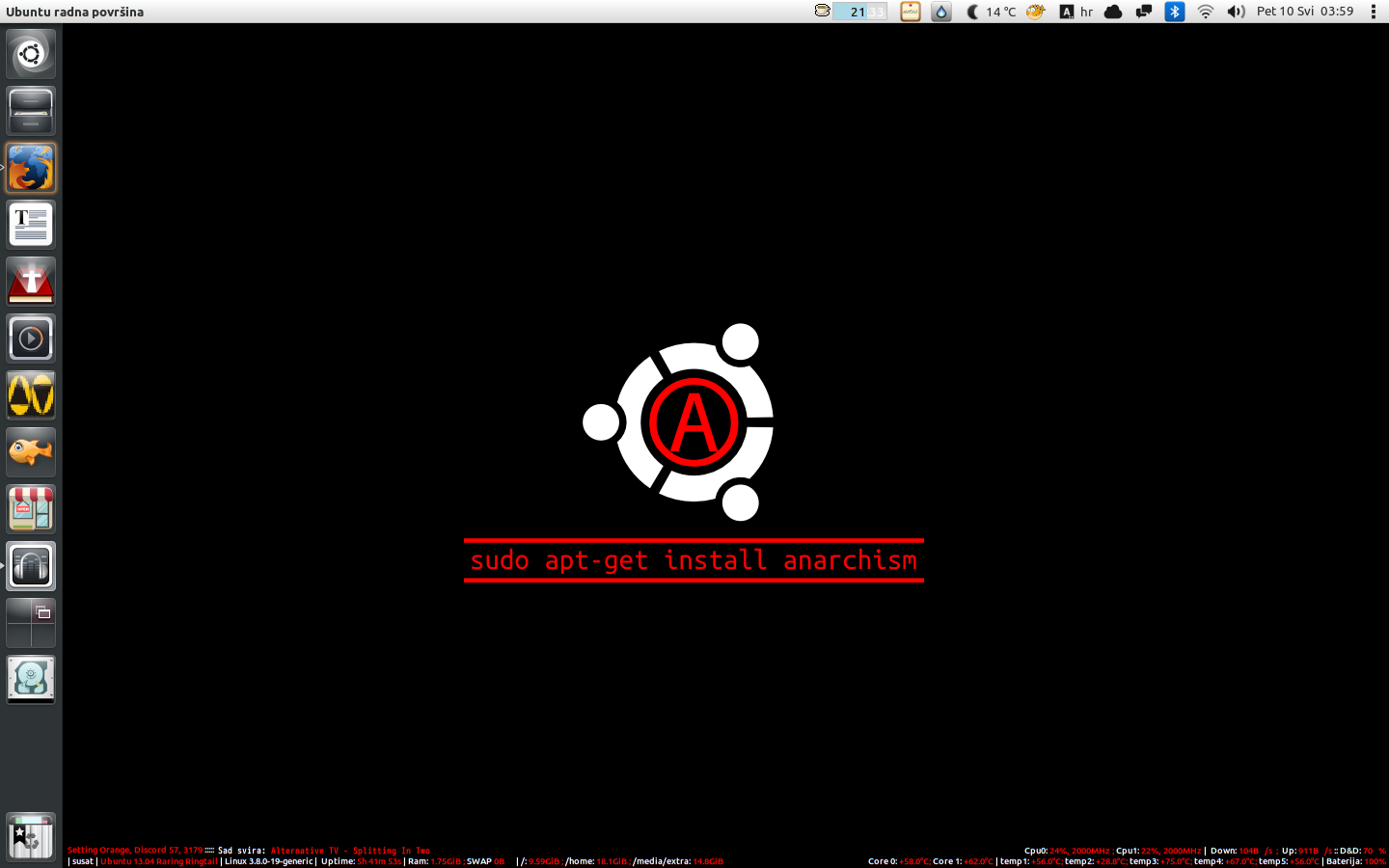Click the /home: 18.1GiB disk readout
The image size is (1389, 868).
[596, 861]
